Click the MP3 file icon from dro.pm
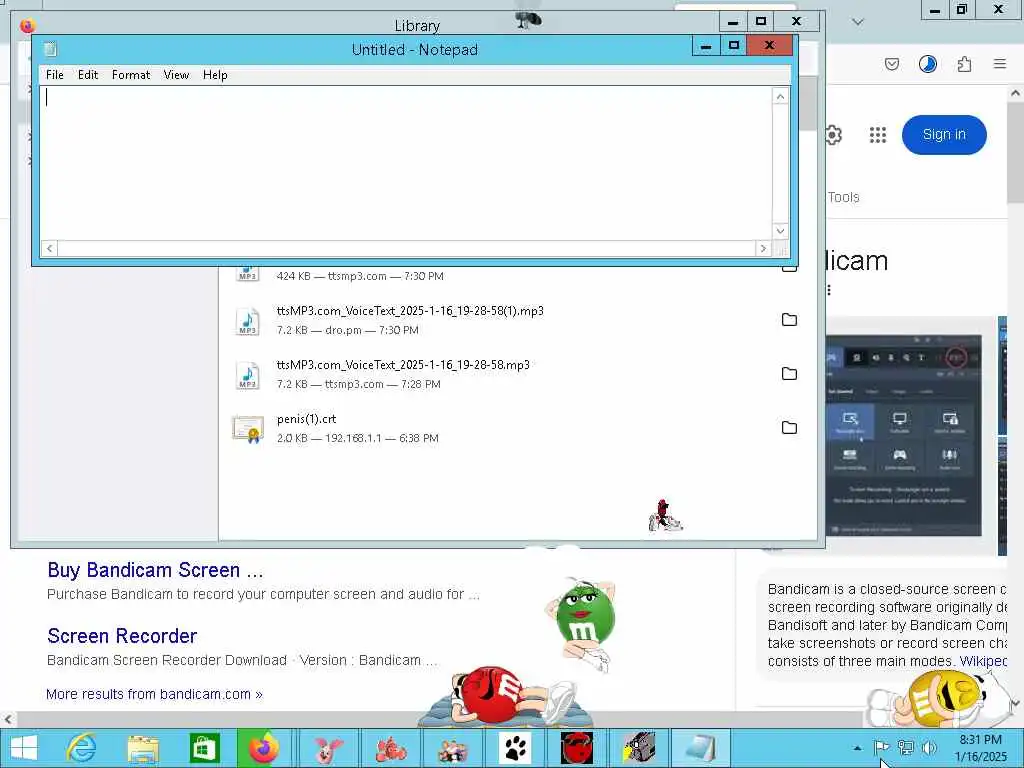Screen dimensions: 1024x768 (x=248, y=321)
